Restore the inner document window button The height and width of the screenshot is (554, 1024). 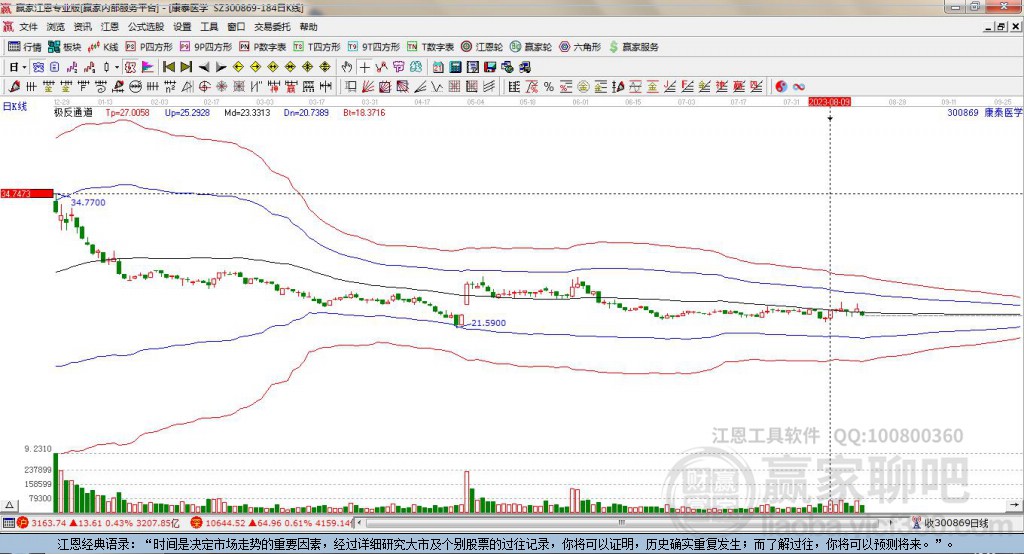coord(1001,27)
